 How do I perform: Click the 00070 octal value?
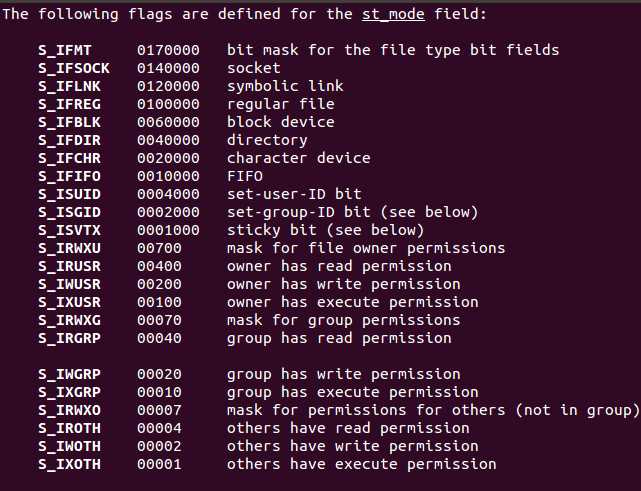click(159, 320)
